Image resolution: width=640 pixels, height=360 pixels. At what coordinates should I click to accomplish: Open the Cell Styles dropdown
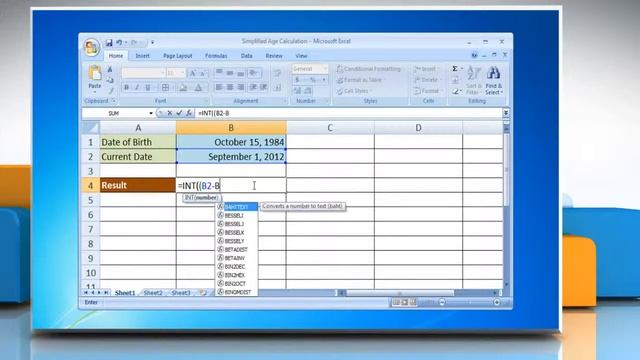click(x=353, y=91)
